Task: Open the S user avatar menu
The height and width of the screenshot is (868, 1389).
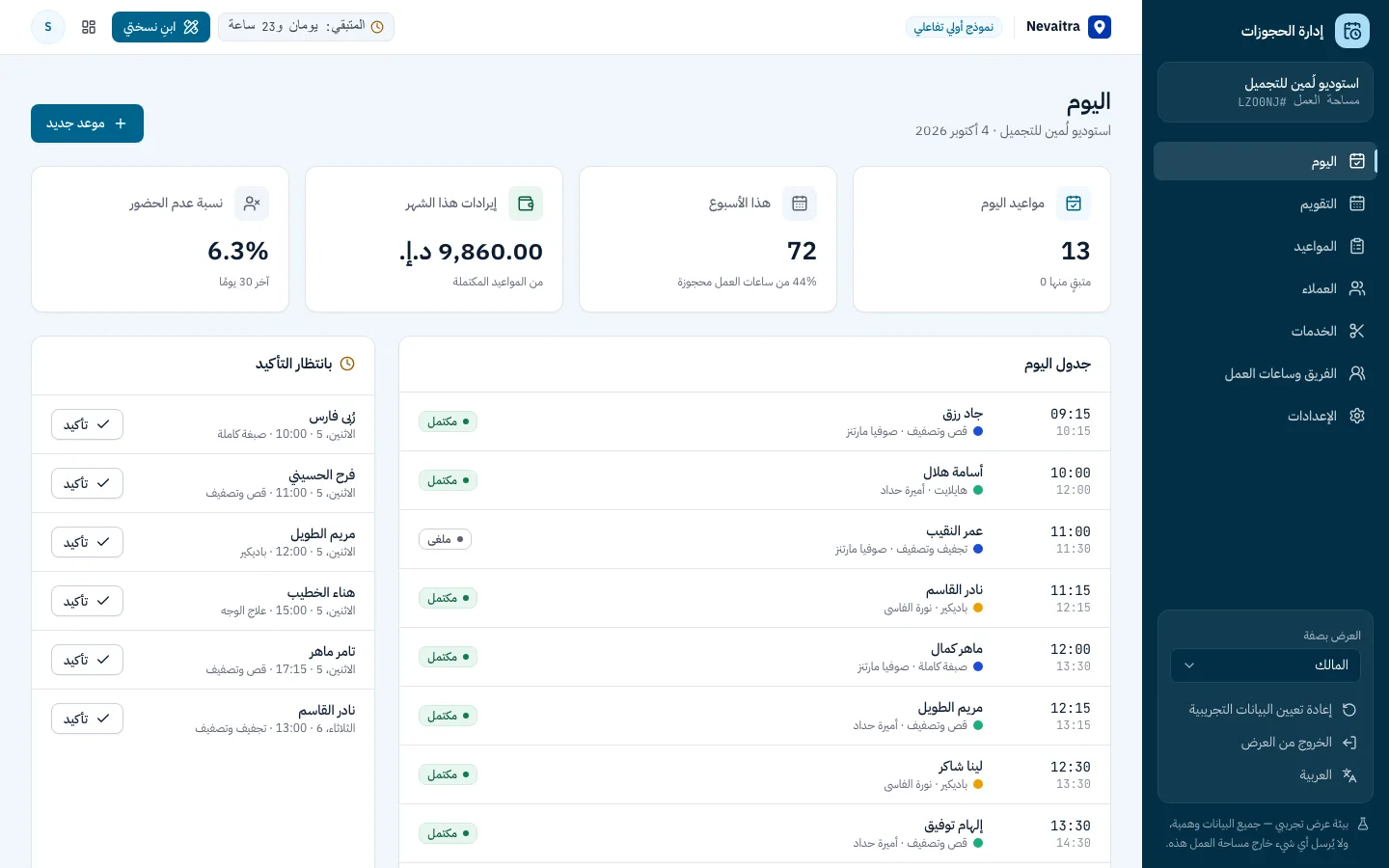Action: 48,27
